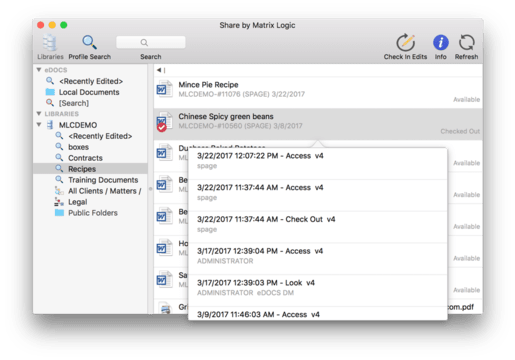Image resolution: width=515 pixels, height=360 pixels.
Task: Click the Legal tree icon
Action: (59, 202)
